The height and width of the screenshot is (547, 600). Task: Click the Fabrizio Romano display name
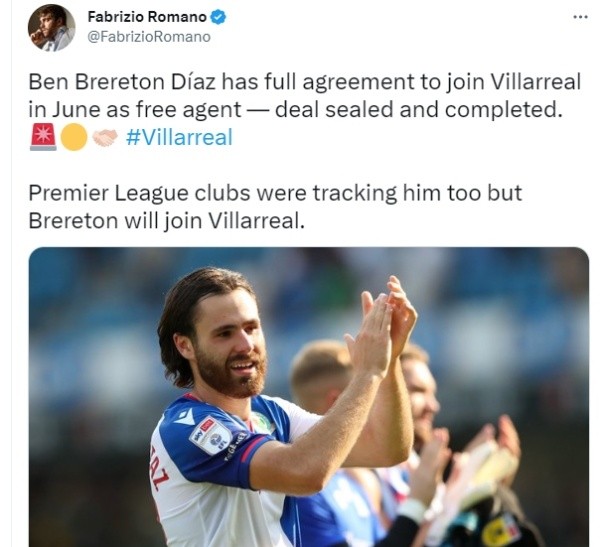click(147, 17)
